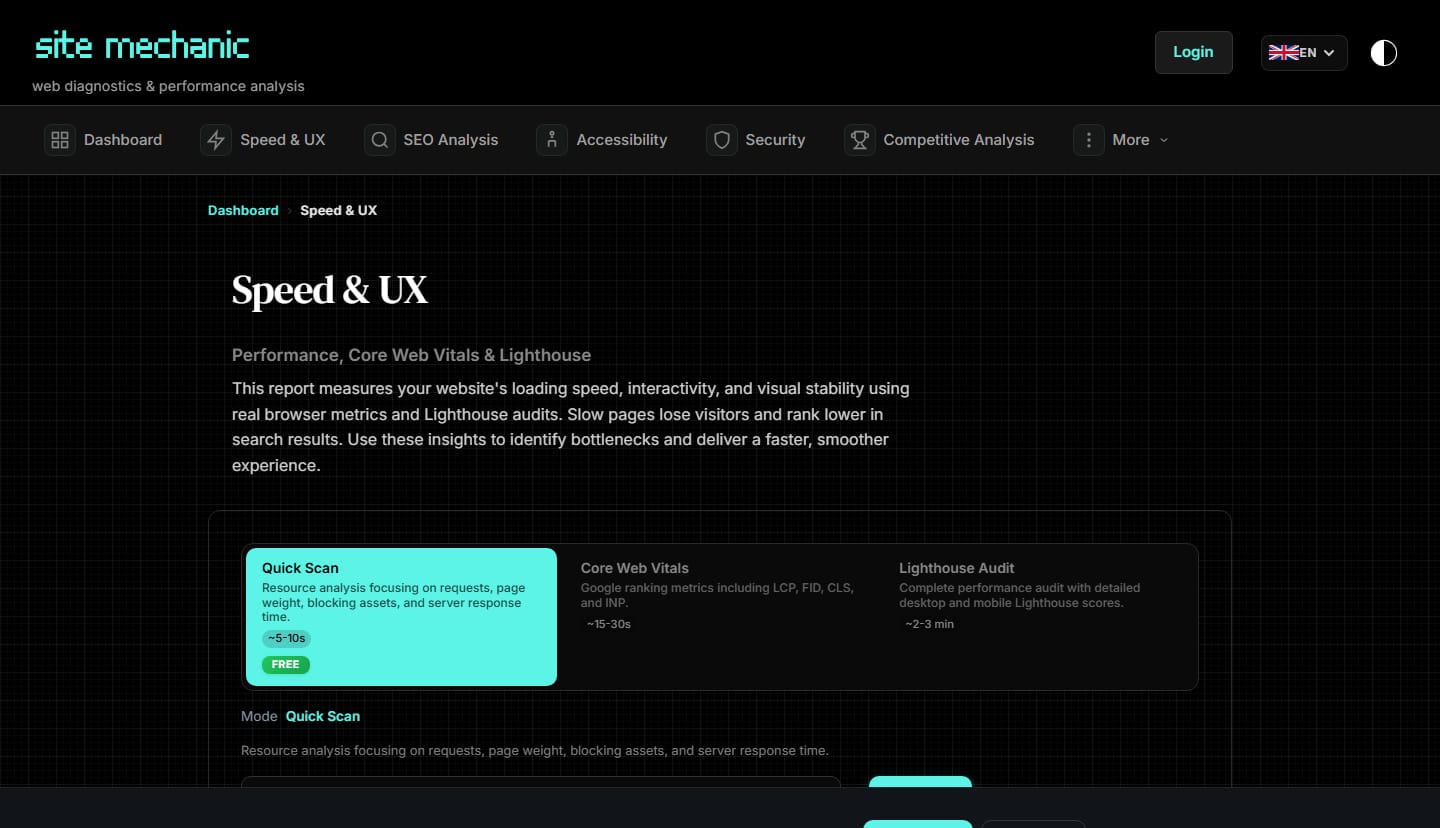Open the Speed & UX nav item
Viewport: 1440px width, 828px height.
(263, 140)
